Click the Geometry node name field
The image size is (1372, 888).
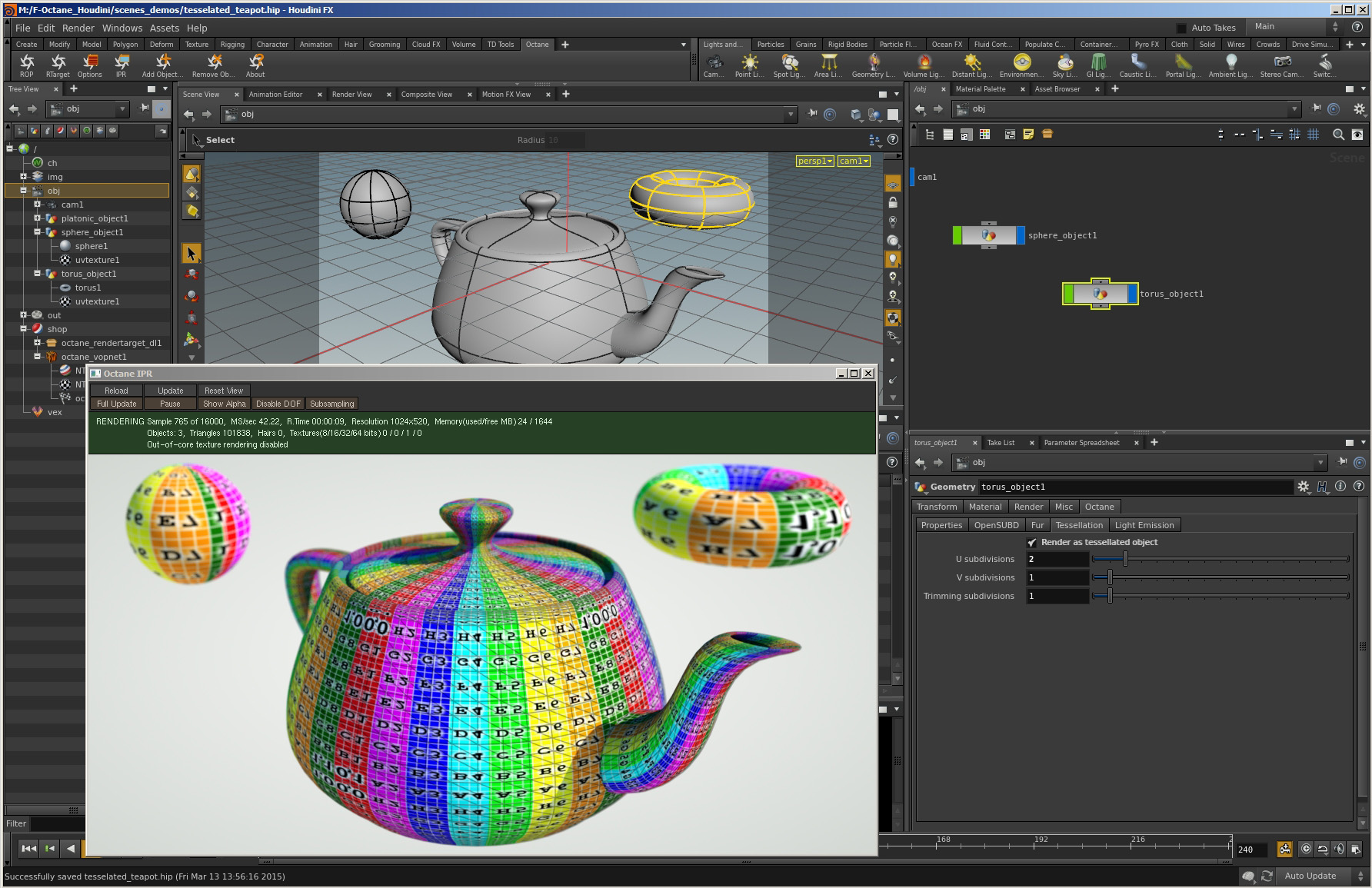click(x=1136, y=487)
